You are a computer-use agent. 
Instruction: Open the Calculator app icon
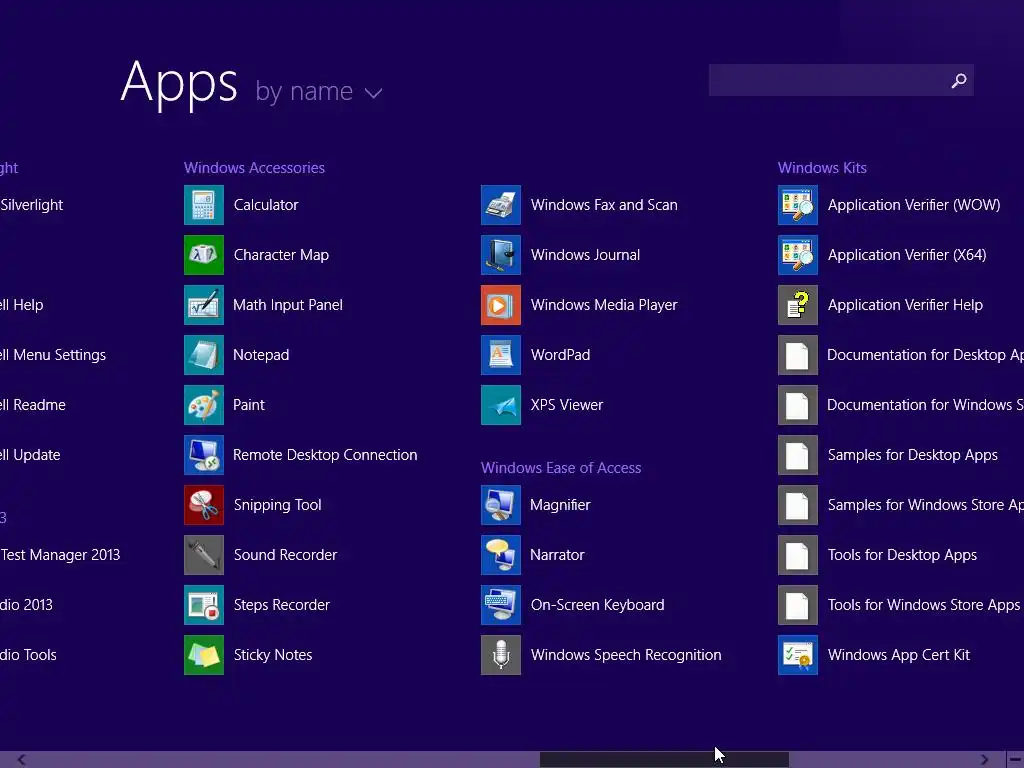(x=204, y=205)
